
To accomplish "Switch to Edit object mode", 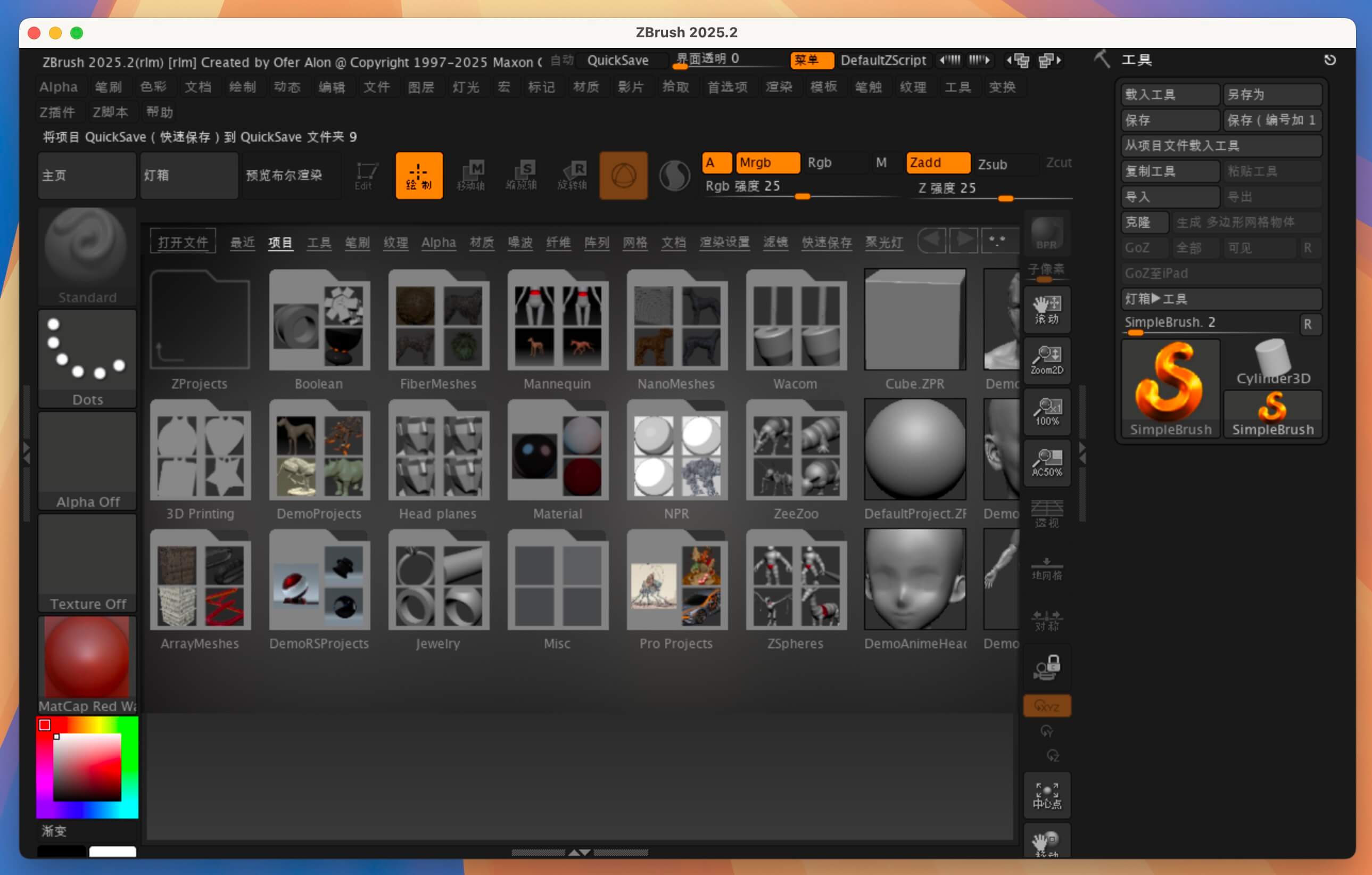I will [x=365, y=176].
